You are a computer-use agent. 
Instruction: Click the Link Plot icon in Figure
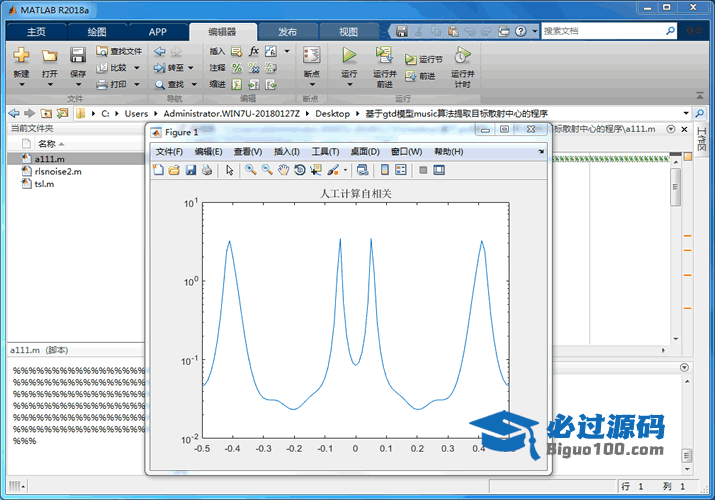pos(363,170)
